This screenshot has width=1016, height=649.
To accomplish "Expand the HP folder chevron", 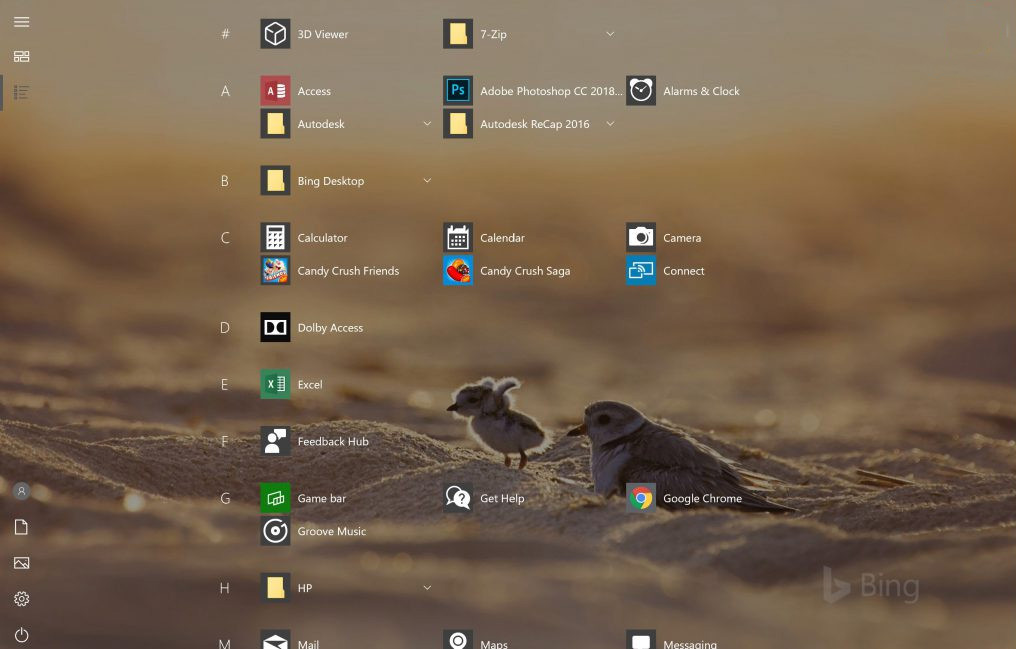I will pos(427,588).
